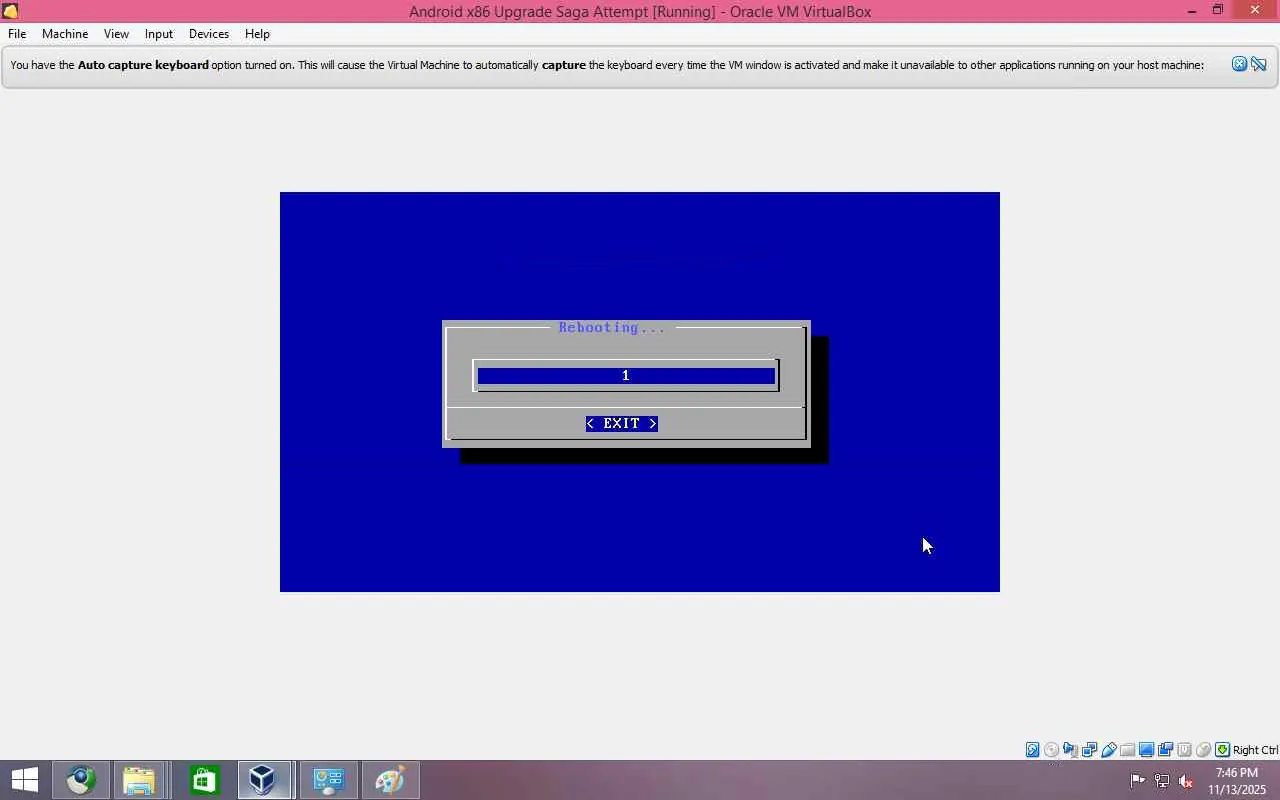Image resolution: width=1280 pixels, height=800 pixels.
Task: Open the Machine menu
Action: (65, 34)
